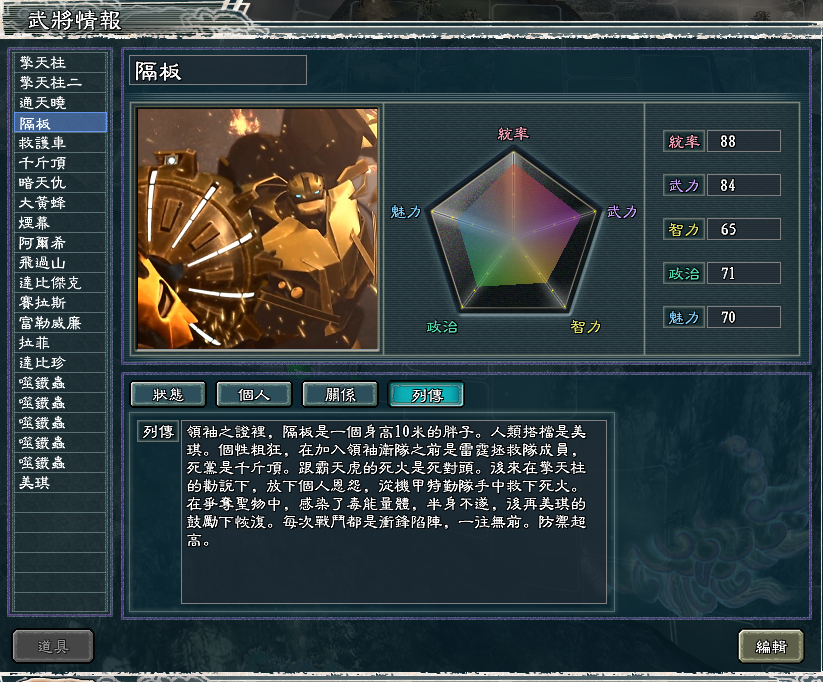The height and width of the screenshot is (682, 823).
Task: Click the 統率 stat value field
Action: 744,141
